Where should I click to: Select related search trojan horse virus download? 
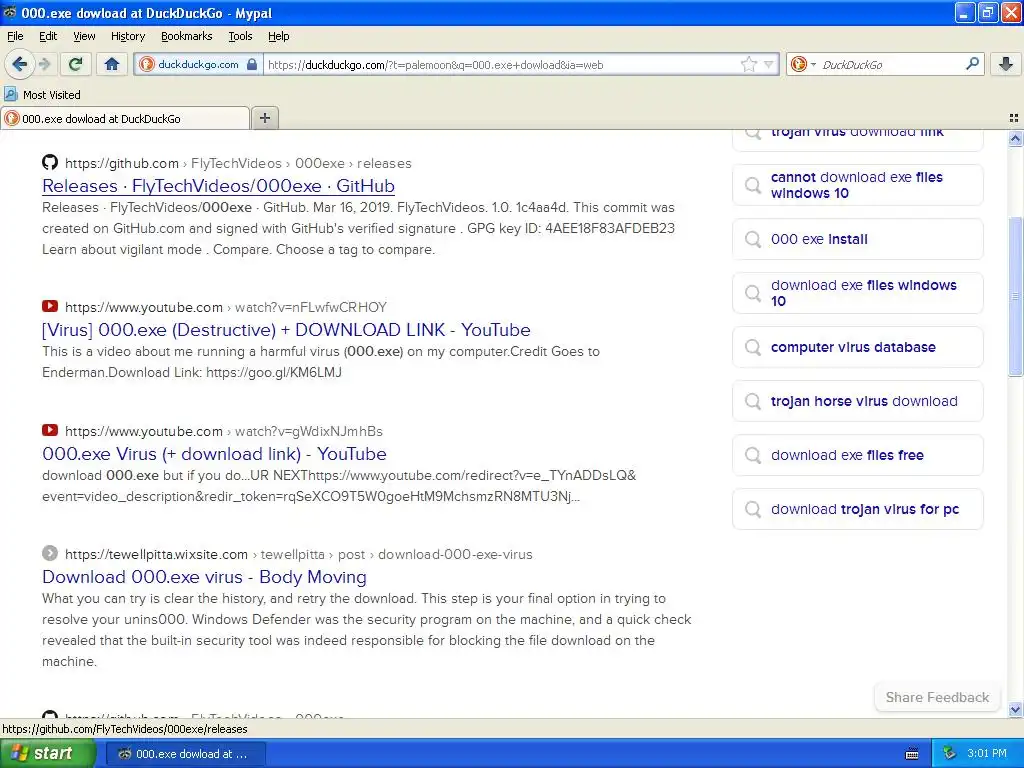pyautogui.click(x=857, y=401)
